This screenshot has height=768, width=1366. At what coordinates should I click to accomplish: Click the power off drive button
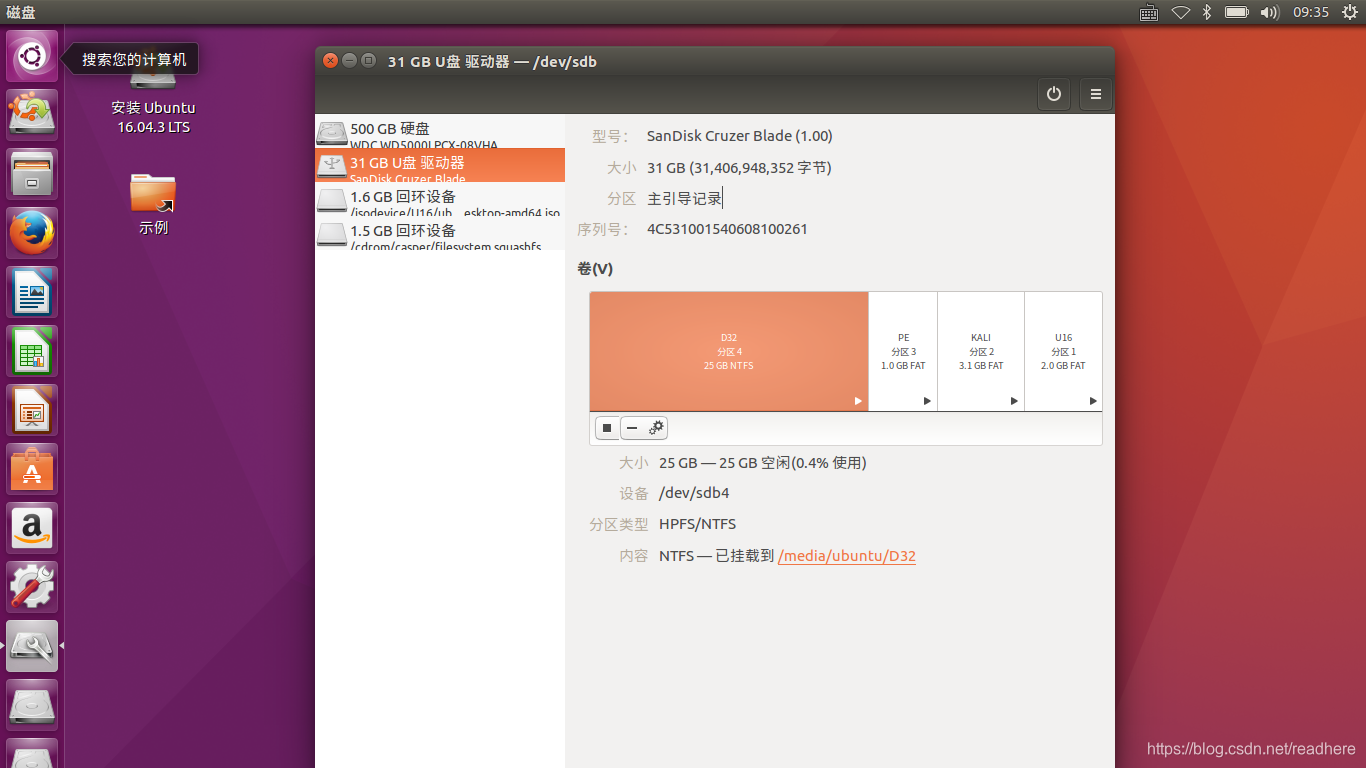1053,94
